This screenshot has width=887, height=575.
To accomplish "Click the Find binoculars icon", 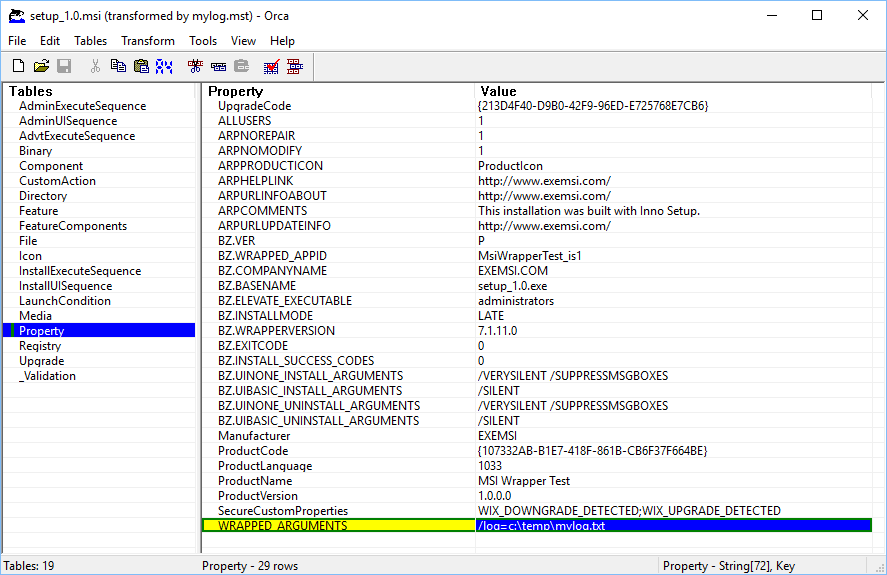I will pos(164,66).
